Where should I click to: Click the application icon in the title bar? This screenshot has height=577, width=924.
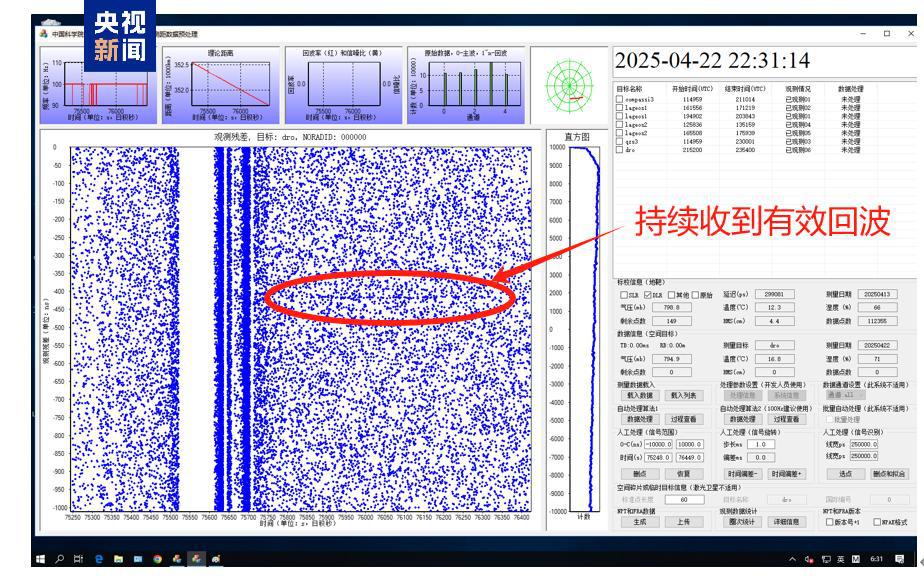point(44,34)
